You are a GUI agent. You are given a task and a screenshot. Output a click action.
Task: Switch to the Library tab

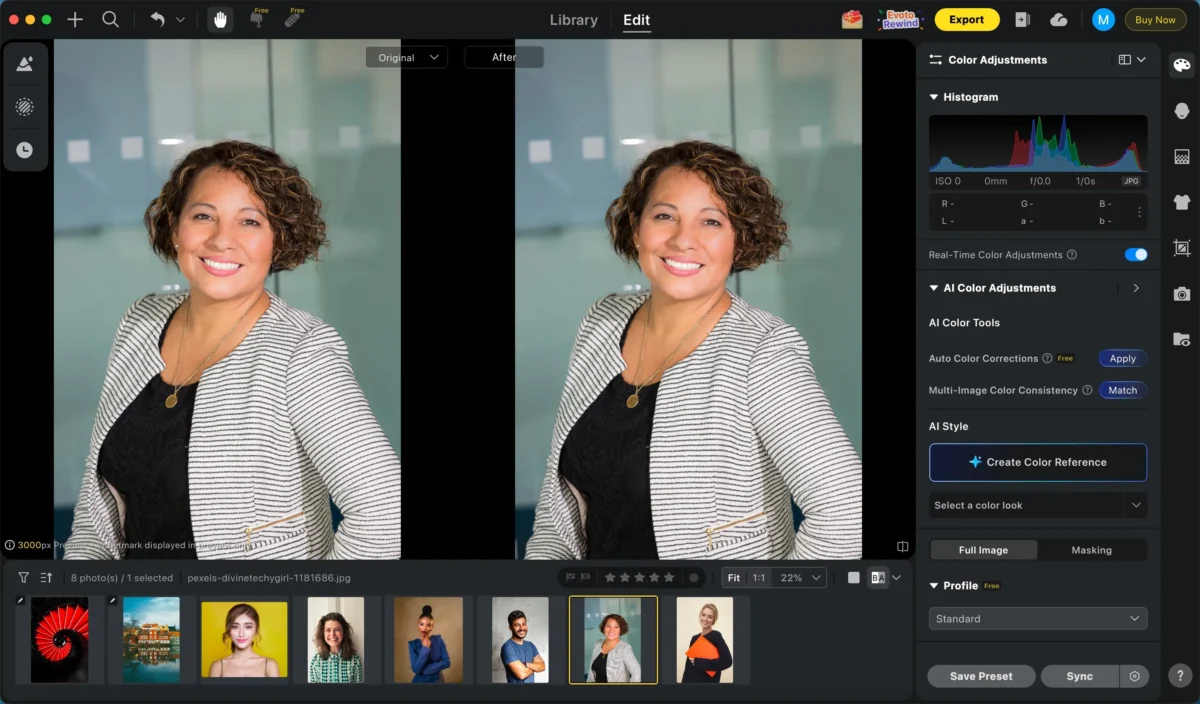(574, 20)
